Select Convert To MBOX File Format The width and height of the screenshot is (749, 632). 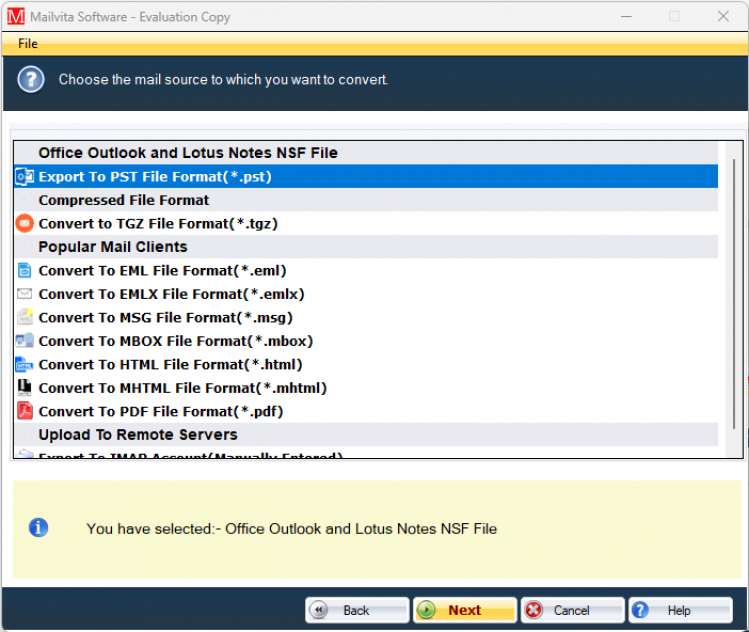click(x=366, y=341)
